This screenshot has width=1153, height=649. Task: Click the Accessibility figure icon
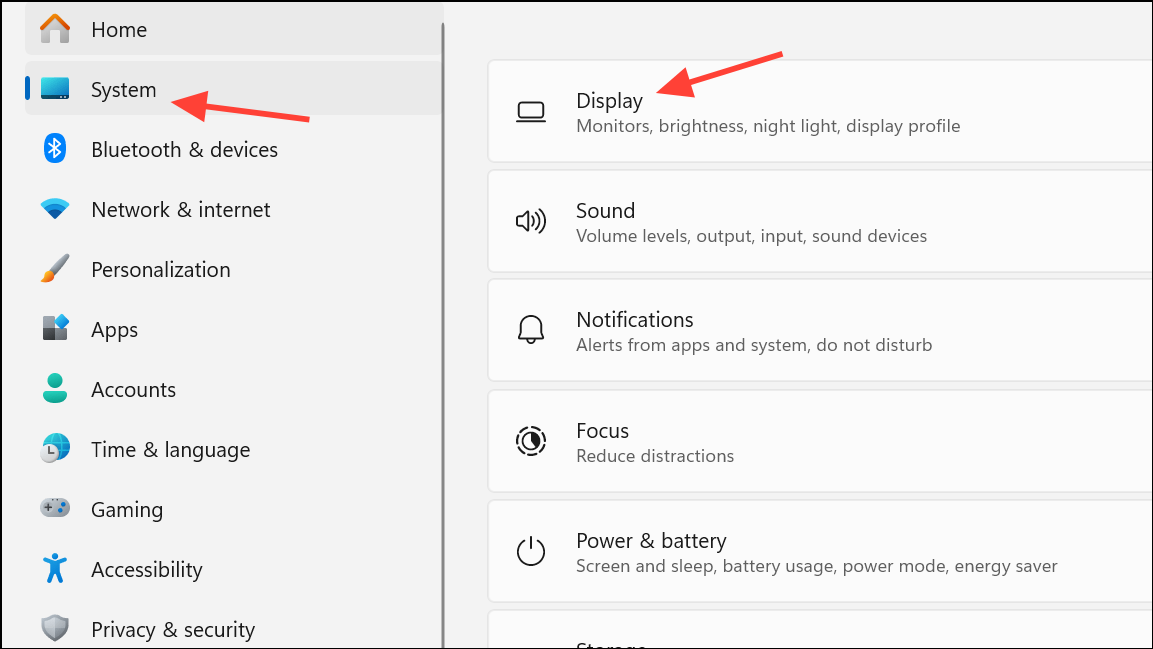[x=55, y=569]
